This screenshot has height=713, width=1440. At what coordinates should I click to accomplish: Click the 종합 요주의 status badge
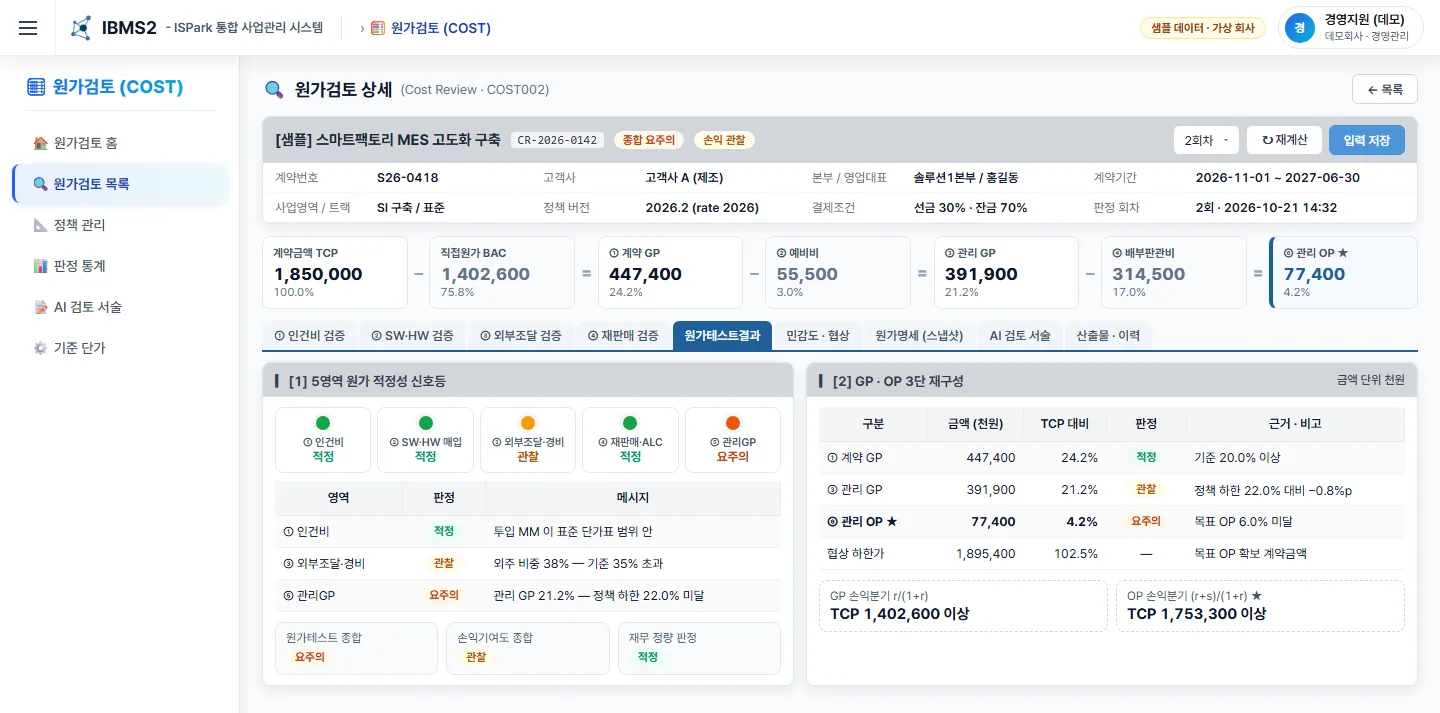tap(649, 140)
